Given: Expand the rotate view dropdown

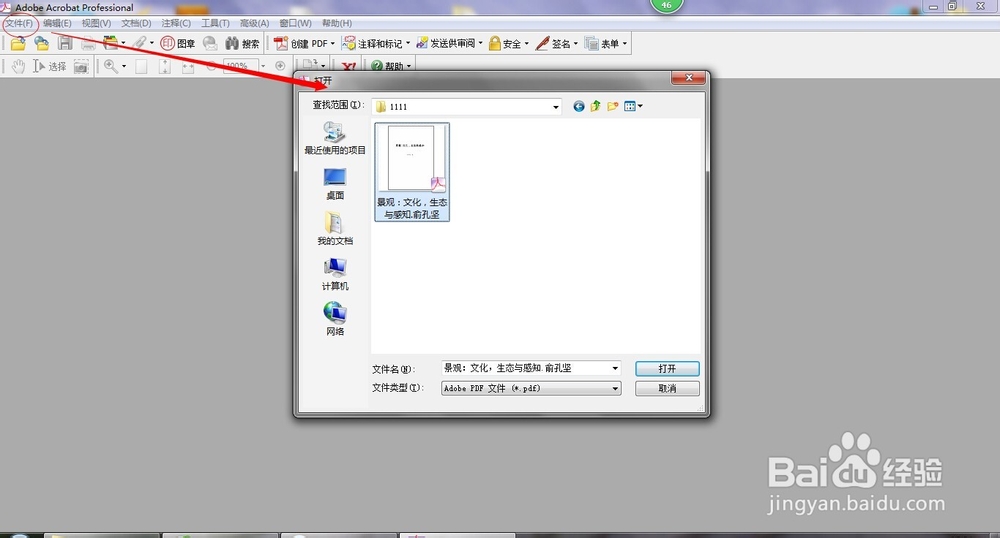Looking at the screenshot, I should (x=323, y=66).
